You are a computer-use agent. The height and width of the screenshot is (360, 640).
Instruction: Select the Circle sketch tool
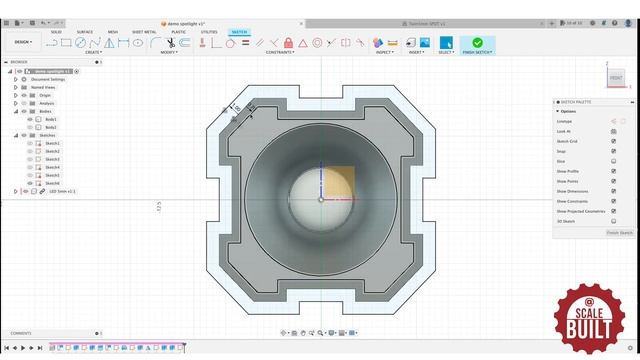(80, 42)
